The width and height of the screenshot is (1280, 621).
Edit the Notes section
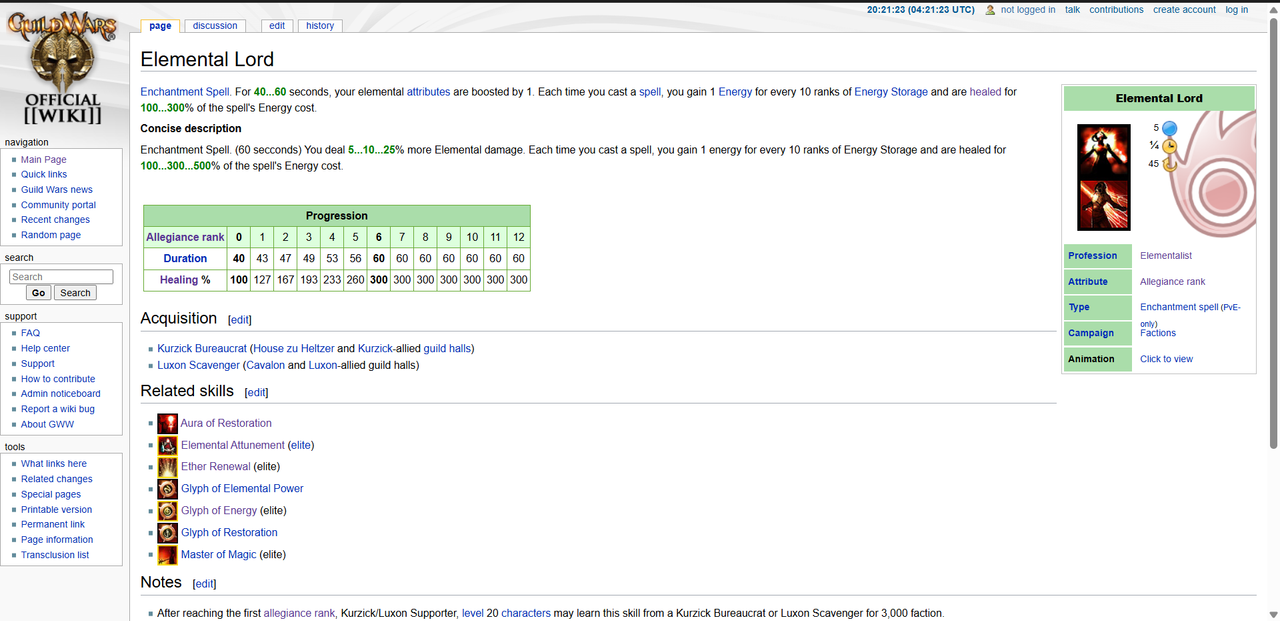coord(204,584)
